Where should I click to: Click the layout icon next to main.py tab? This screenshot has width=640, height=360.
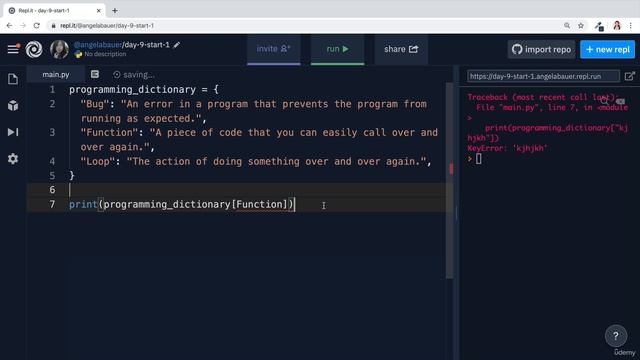95,74
